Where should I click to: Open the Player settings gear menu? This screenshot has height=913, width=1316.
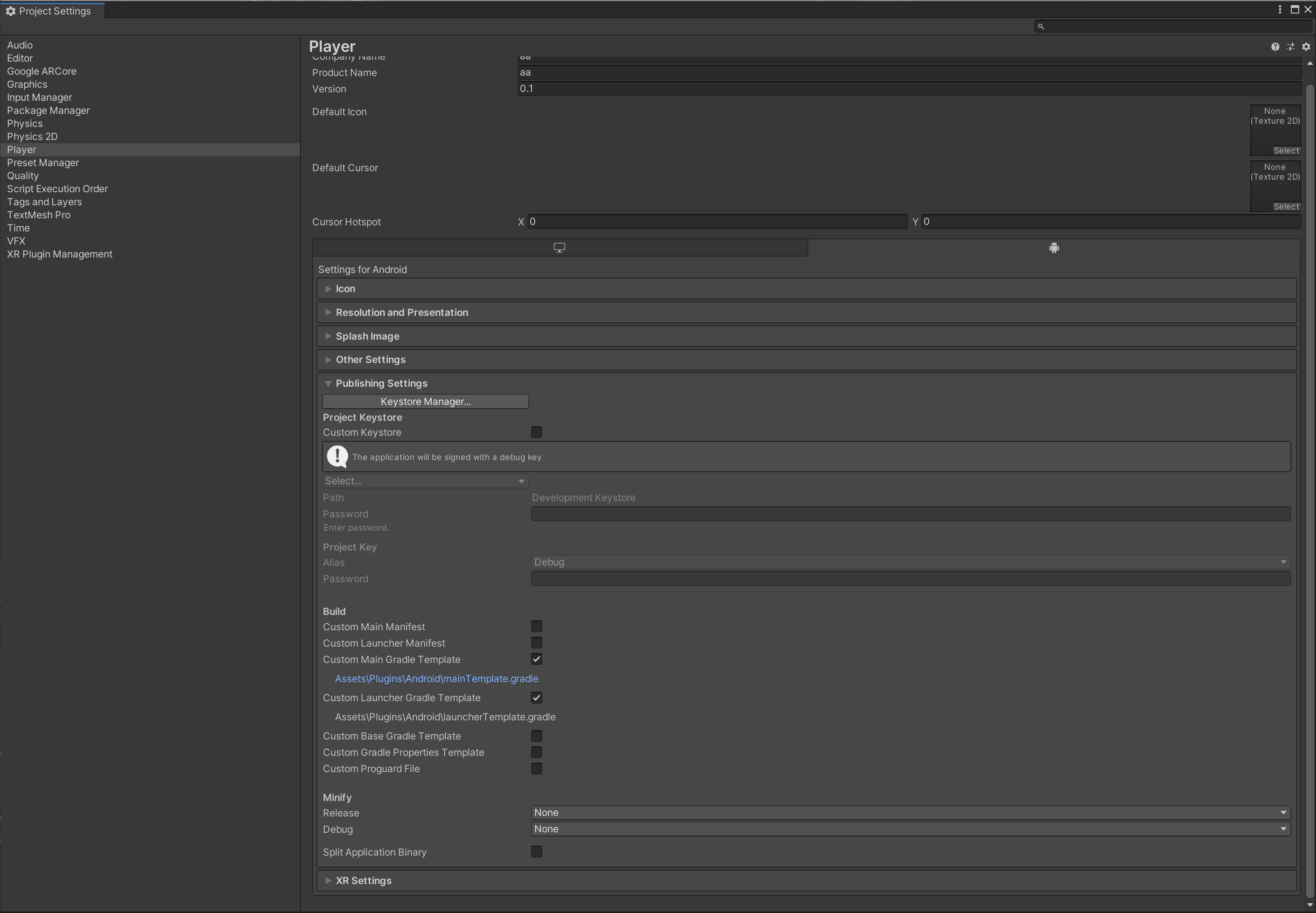coord(1306,47)
